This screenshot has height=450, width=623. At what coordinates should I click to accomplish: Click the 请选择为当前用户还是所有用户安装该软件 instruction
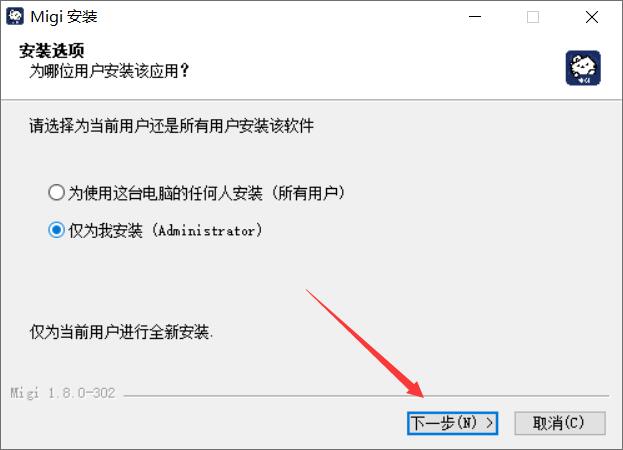171,126
